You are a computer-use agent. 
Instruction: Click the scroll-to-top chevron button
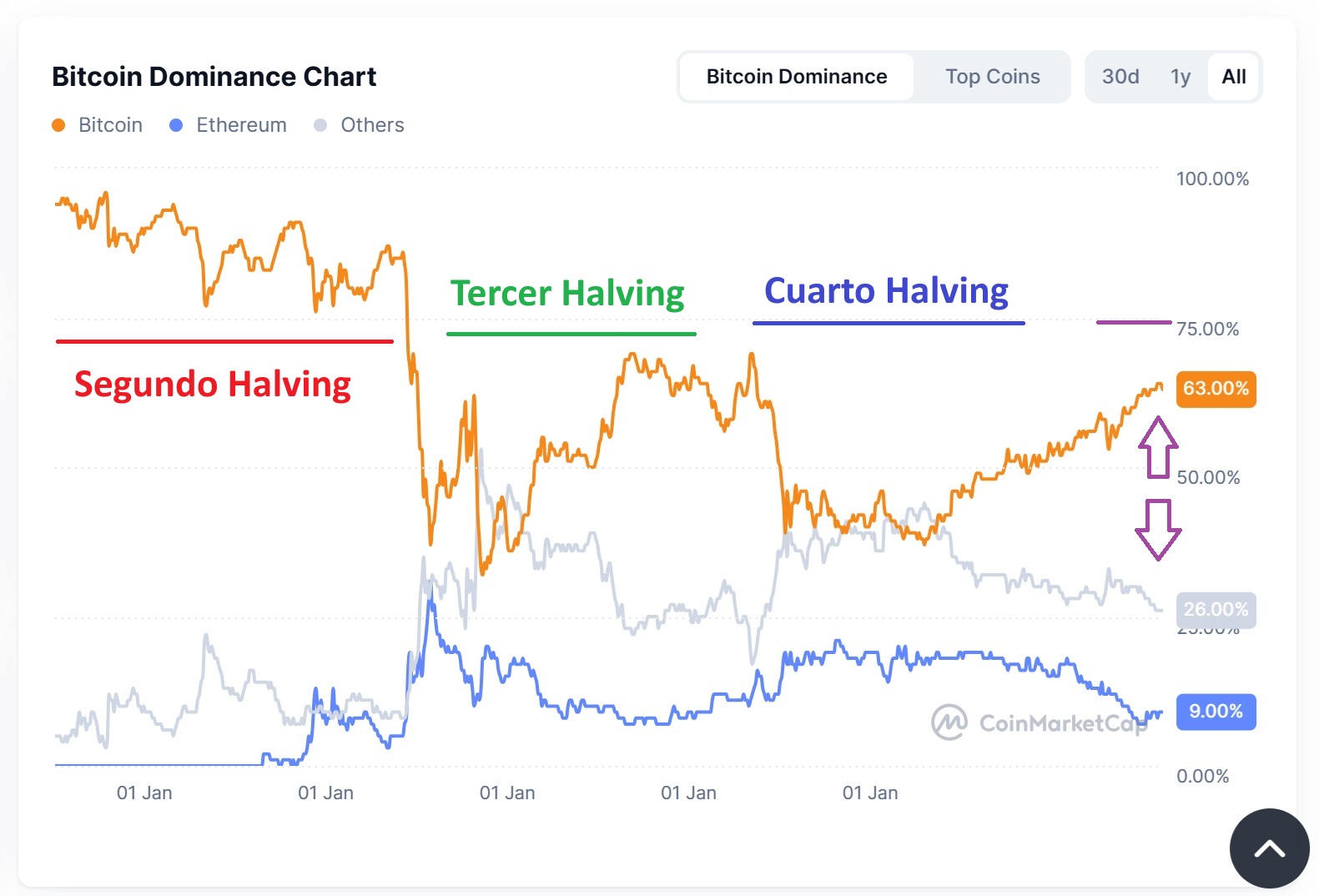[1269, 848]
